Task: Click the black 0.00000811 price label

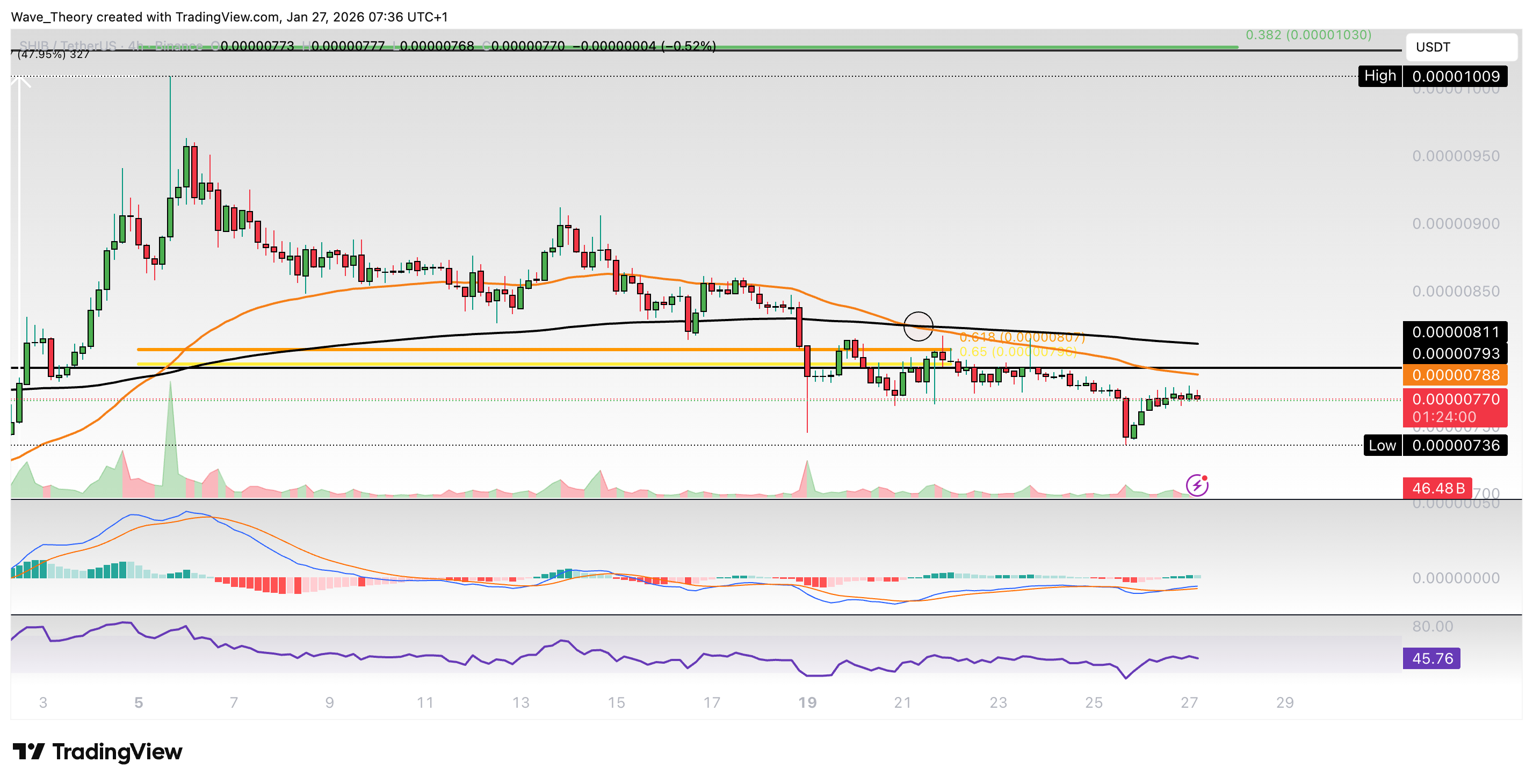Action: tap(1455, 332)
